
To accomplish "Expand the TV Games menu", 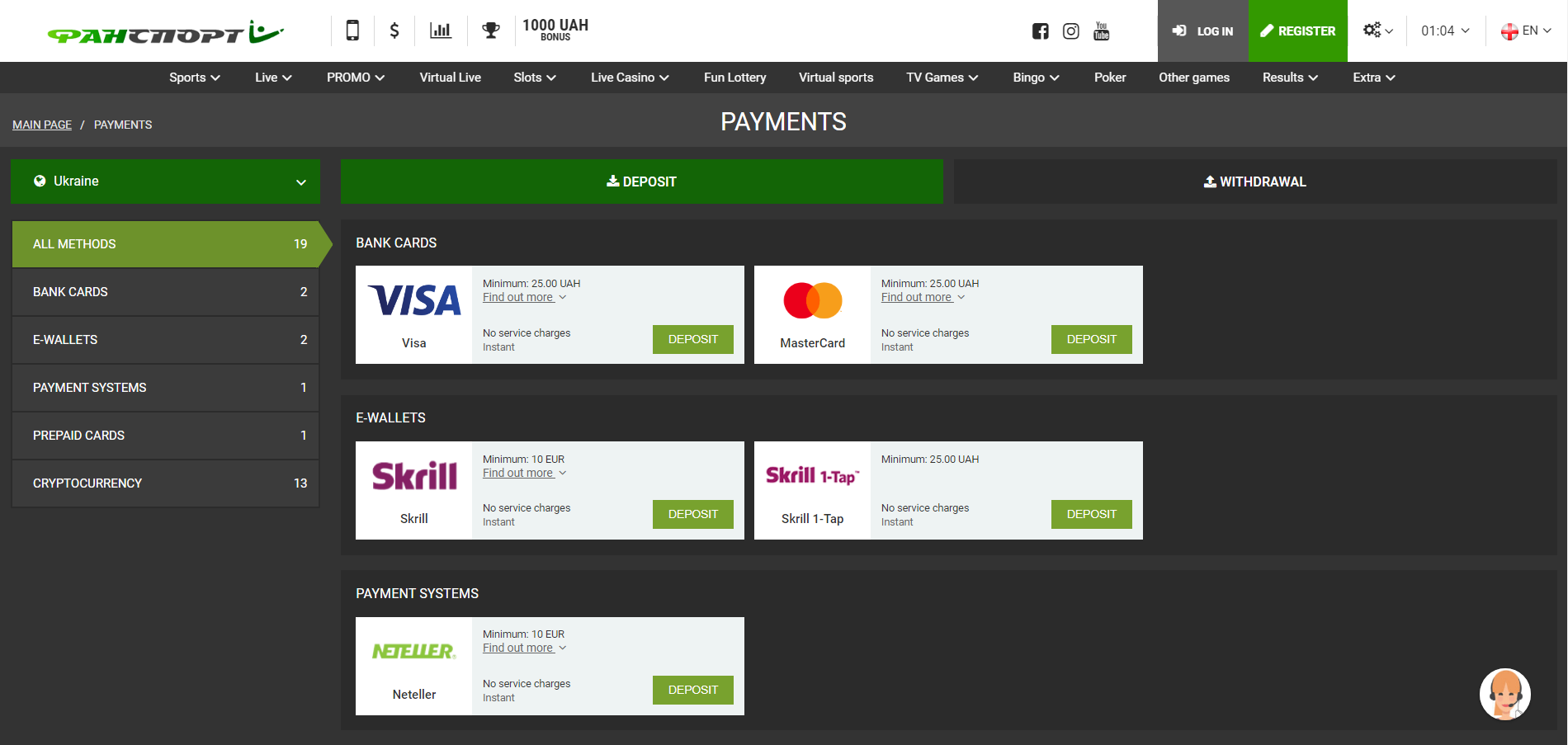I will (942, 78).
